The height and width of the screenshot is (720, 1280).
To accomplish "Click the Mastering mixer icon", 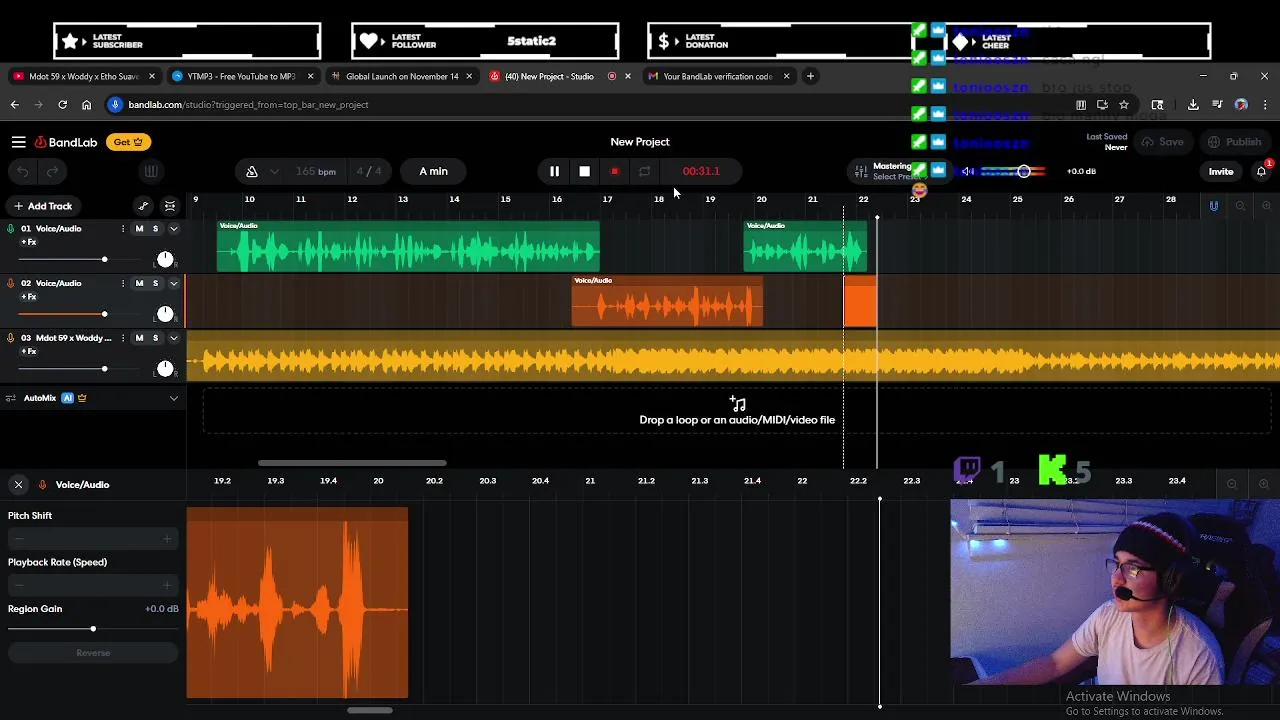I will coord(861,172).
